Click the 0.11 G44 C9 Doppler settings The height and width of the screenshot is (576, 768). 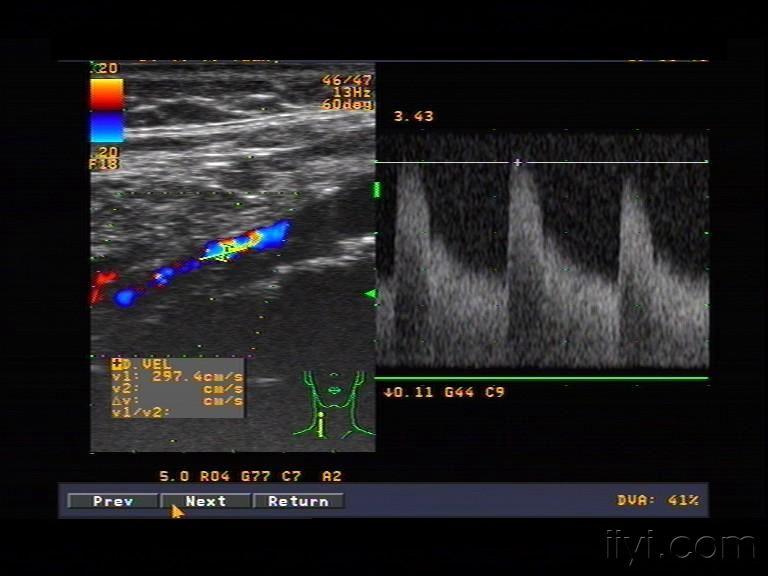(x=444, y=392)
